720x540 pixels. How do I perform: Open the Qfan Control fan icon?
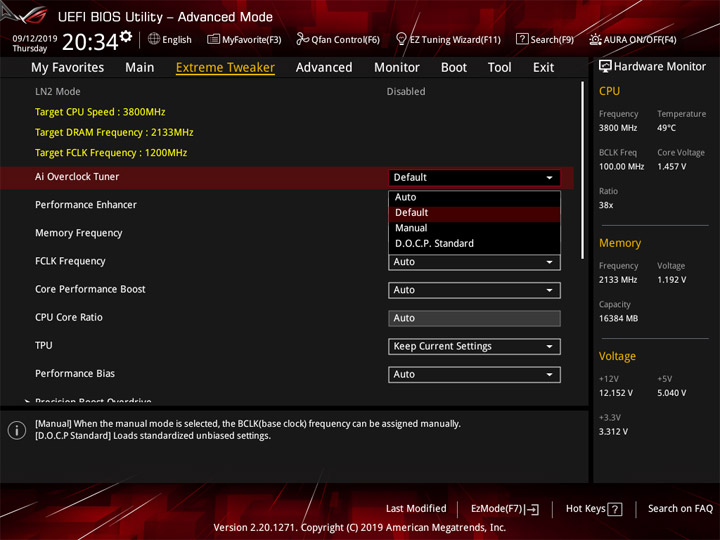302,39
